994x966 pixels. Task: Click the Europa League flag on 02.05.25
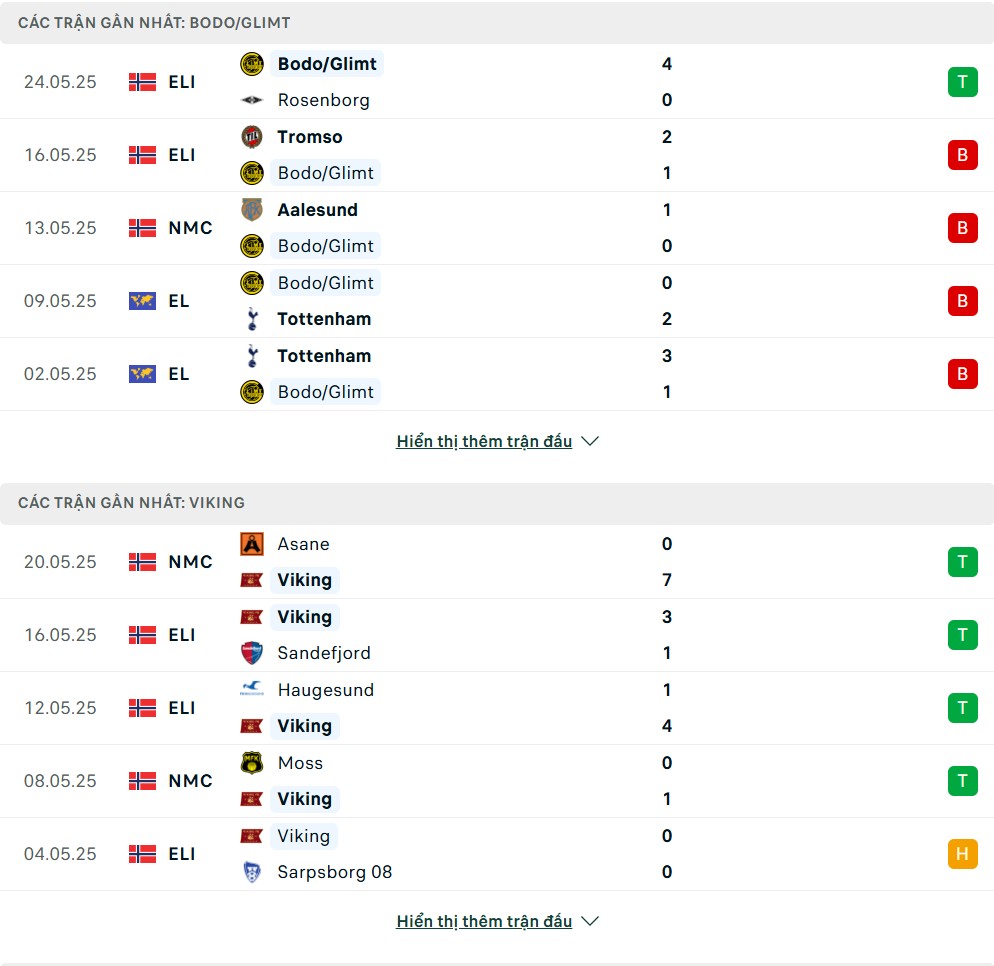coord(142,374)
